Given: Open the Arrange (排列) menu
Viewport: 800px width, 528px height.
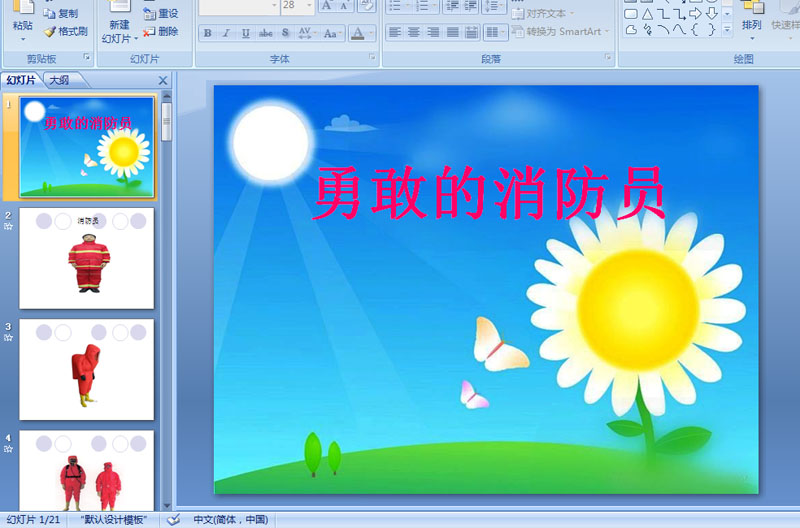Looking at the screenshot, I should pos(752,20).
